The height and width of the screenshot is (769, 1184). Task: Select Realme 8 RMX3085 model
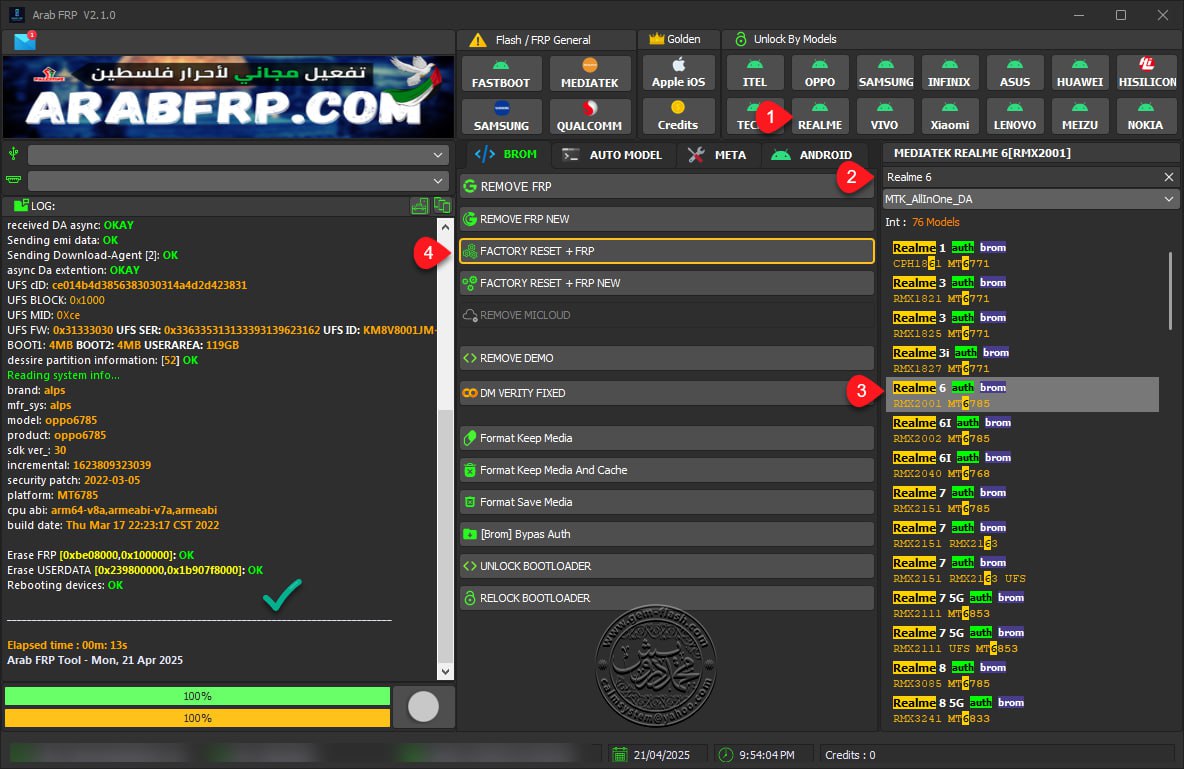pyautogui.click(x=1022, y=675)
